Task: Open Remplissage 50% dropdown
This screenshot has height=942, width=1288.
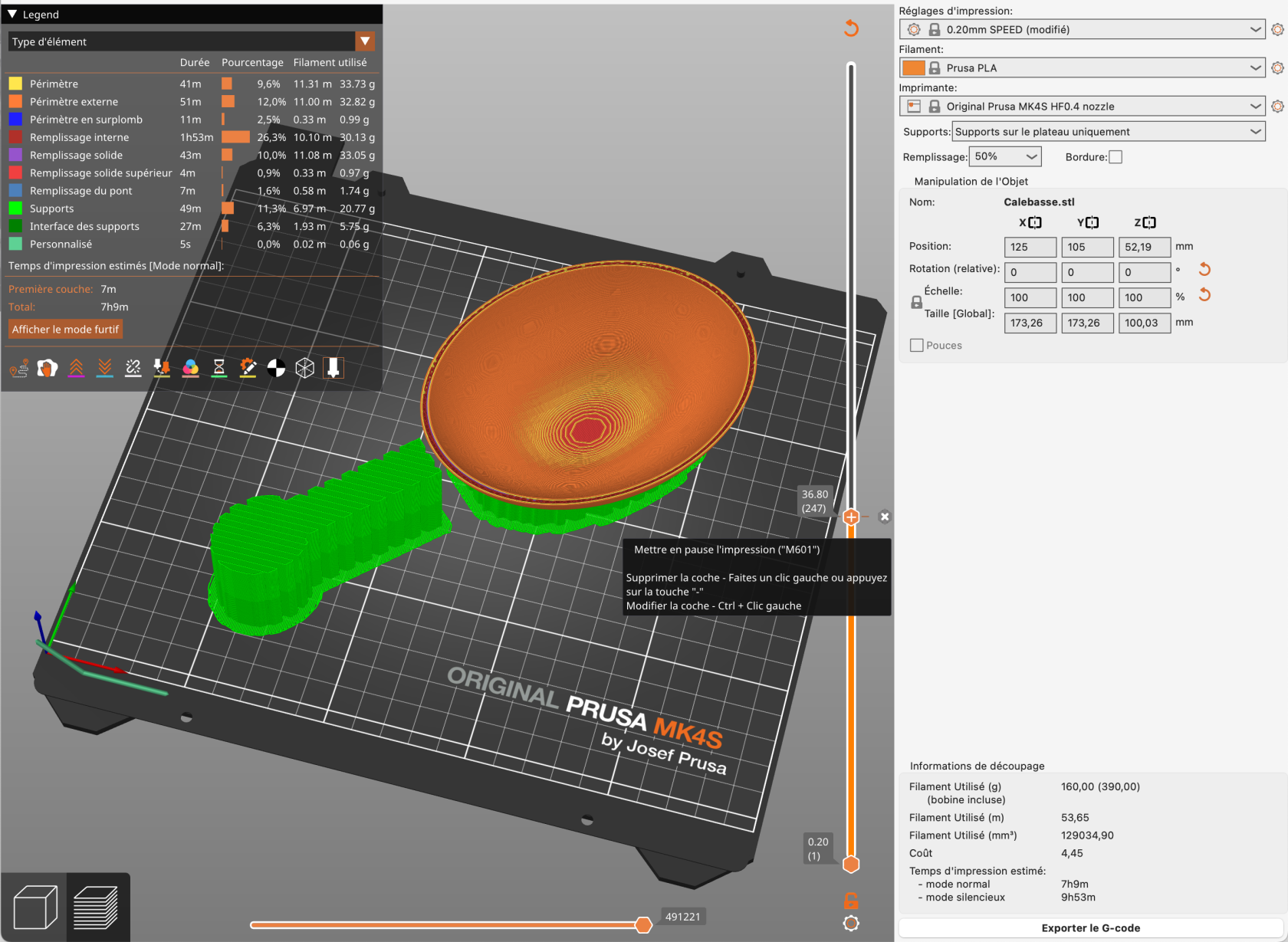Action: coord(1005,157)
